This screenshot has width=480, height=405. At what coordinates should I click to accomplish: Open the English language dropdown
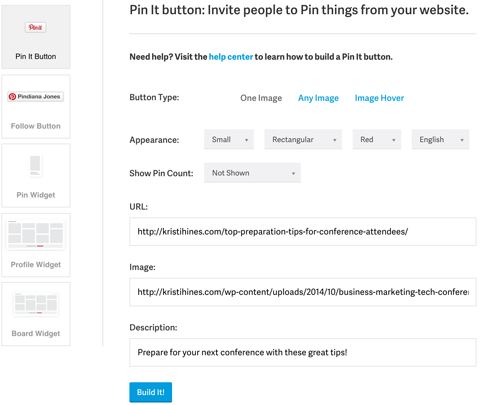click(440, 139)
